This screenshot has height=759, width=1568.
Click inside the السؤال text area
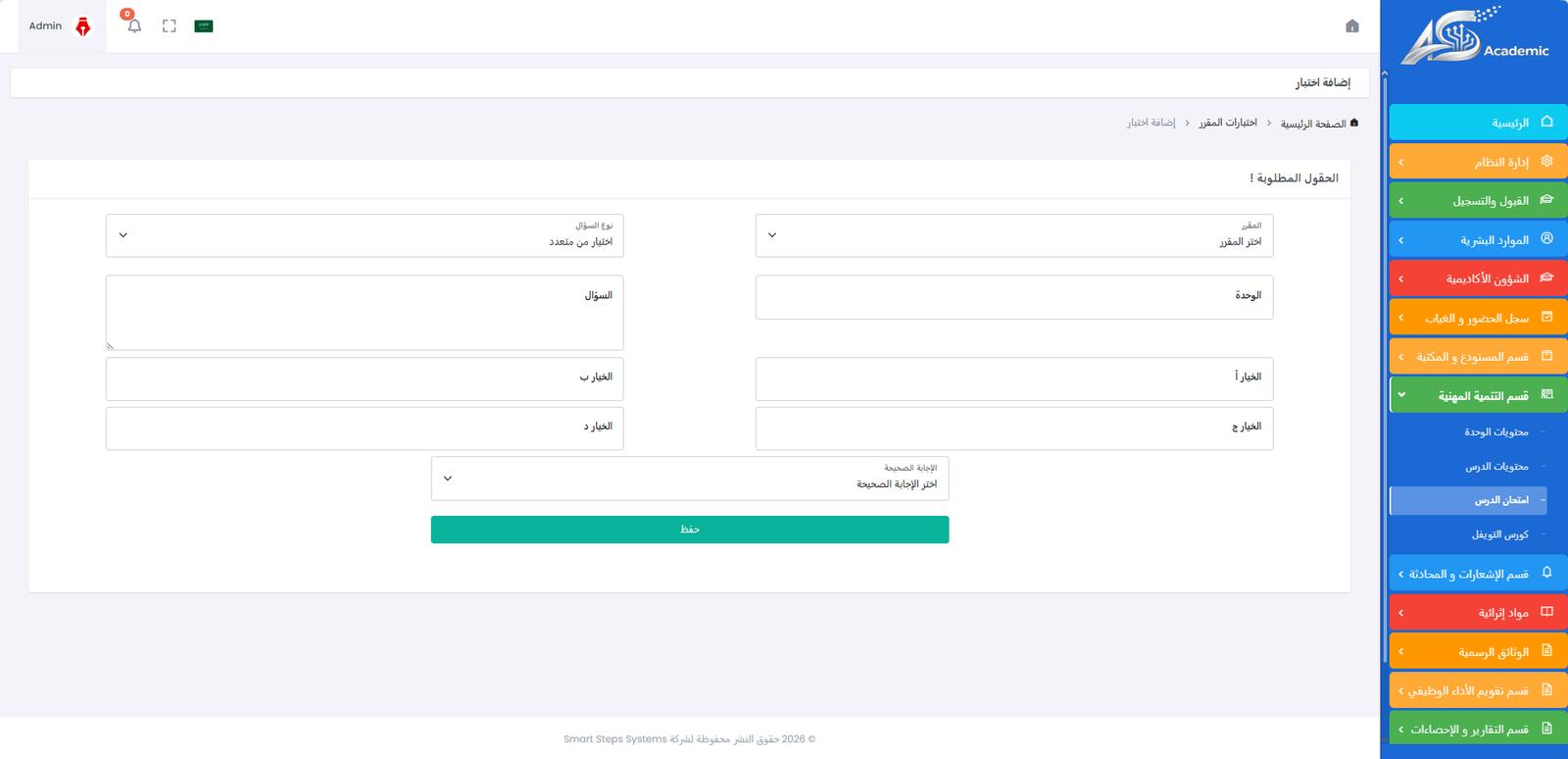(x=364, y=312)
